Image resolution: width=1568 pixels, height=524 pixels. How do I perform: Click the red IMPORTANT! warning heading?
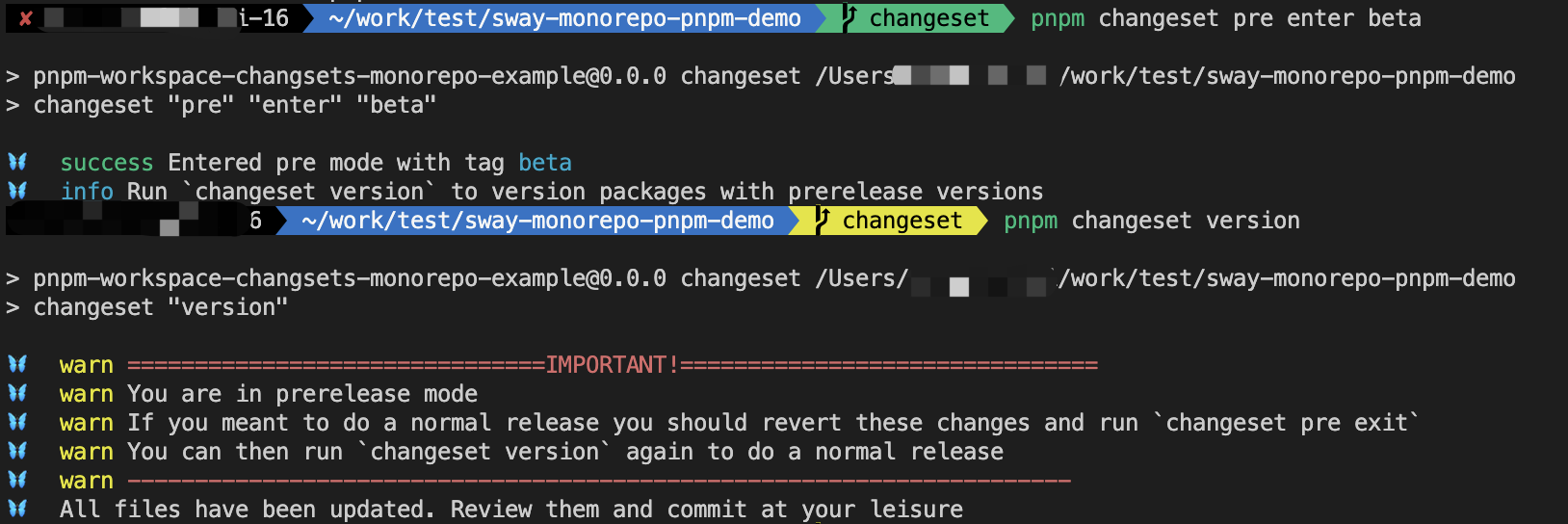(x=613, y=365)
